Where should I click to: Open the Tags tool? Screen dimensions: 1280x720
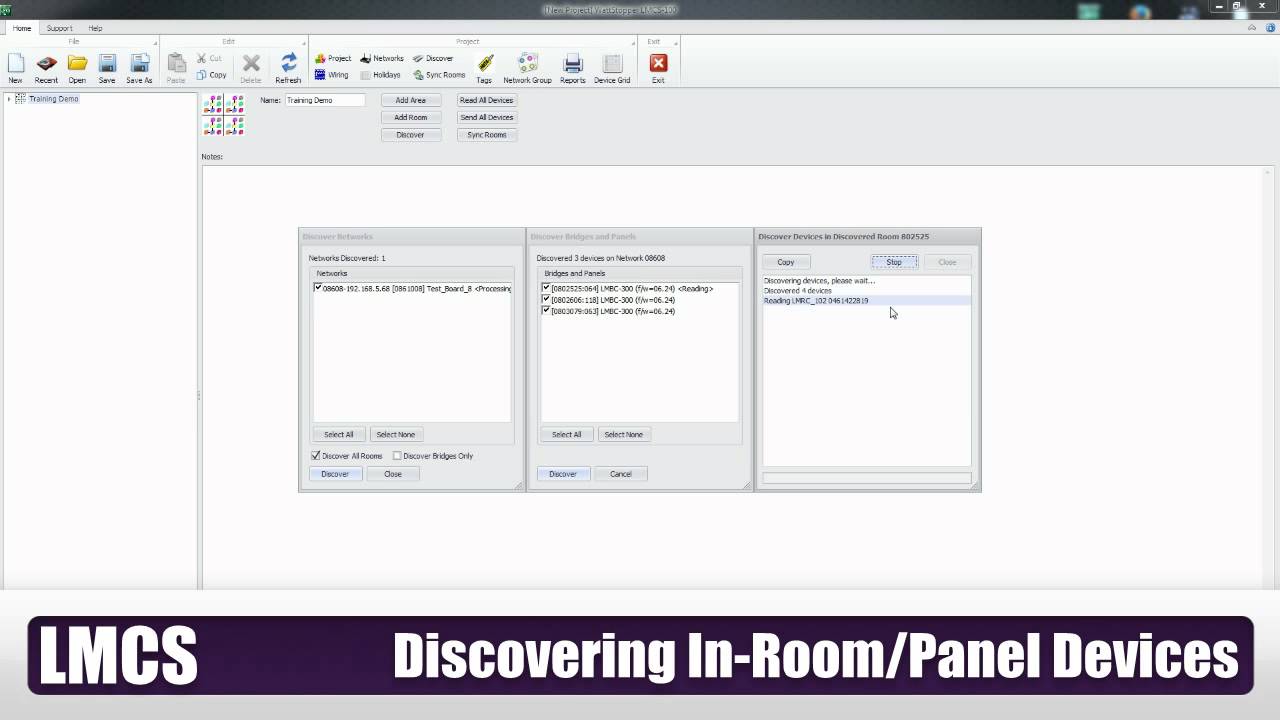coord(484,68)
